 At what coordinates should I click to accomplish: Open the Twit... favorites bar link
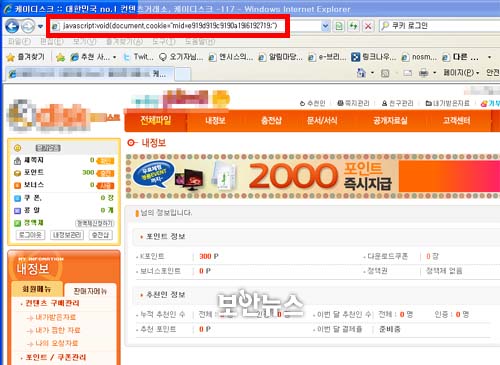(x=138, y=57)
